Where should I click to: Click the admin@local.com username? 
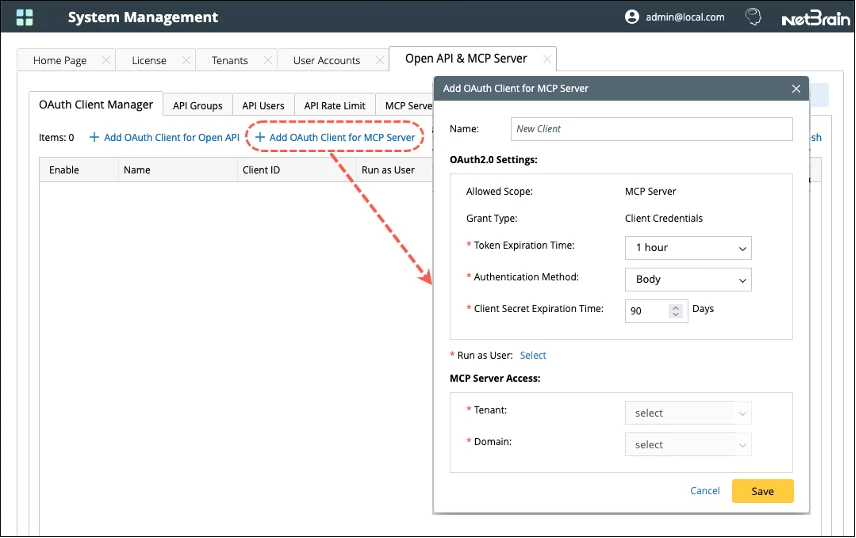[685, 17]
